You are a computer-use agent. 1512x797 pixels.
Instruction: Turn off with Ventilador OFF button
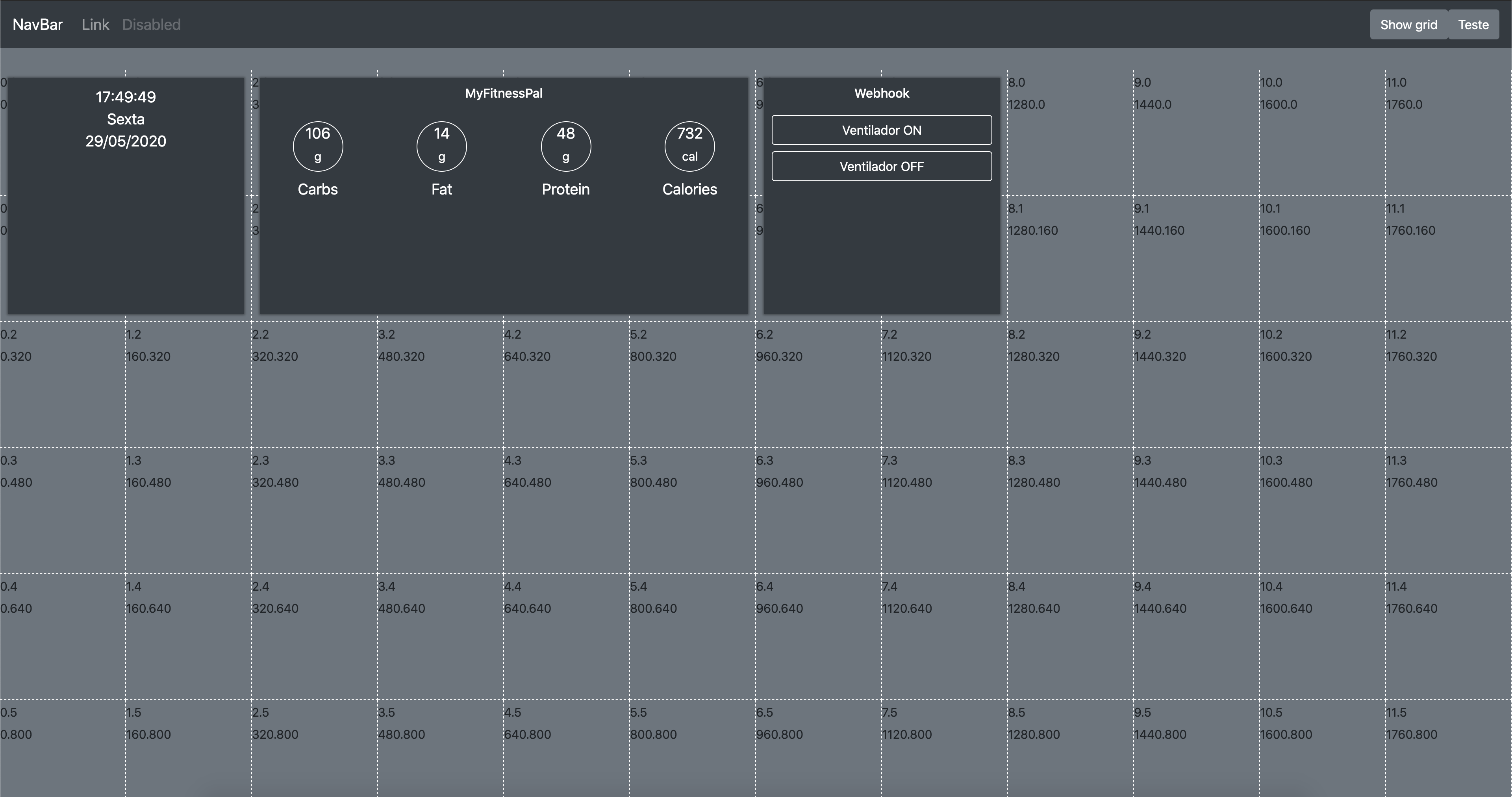tap(881, 166)
